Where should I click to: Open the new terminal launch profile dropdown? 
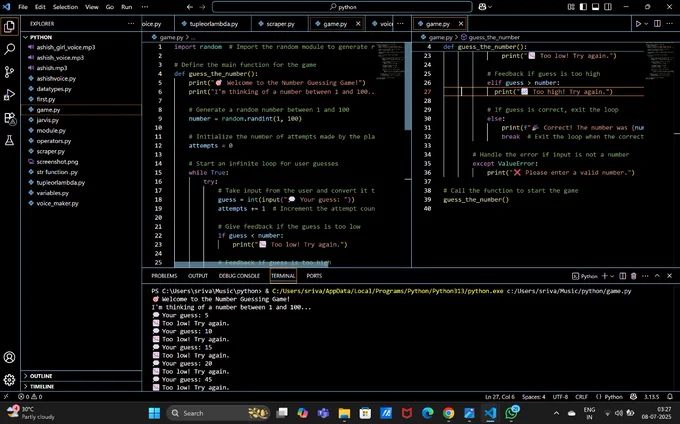tap(612, 276)
